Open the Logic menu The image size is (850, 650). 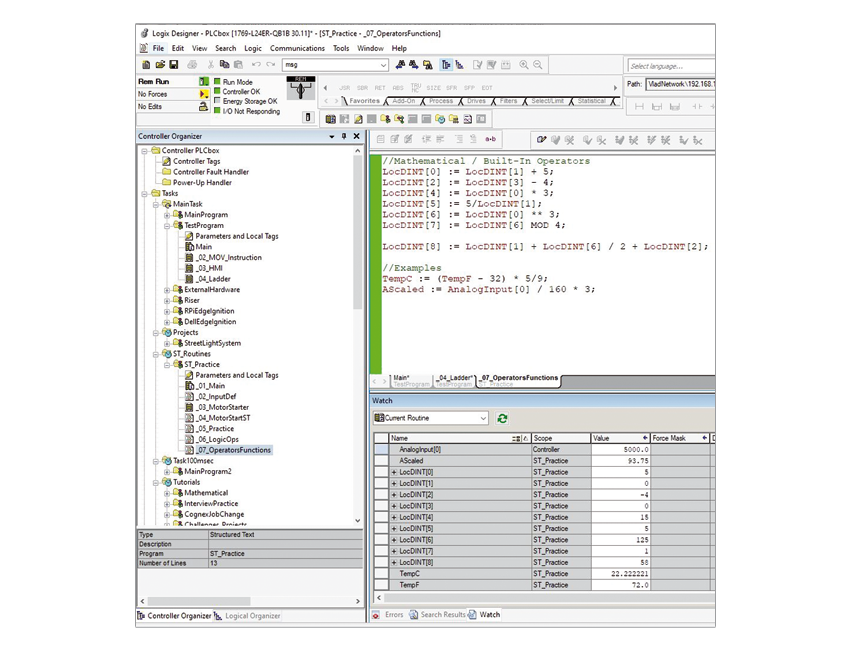(x=253, y=48)
